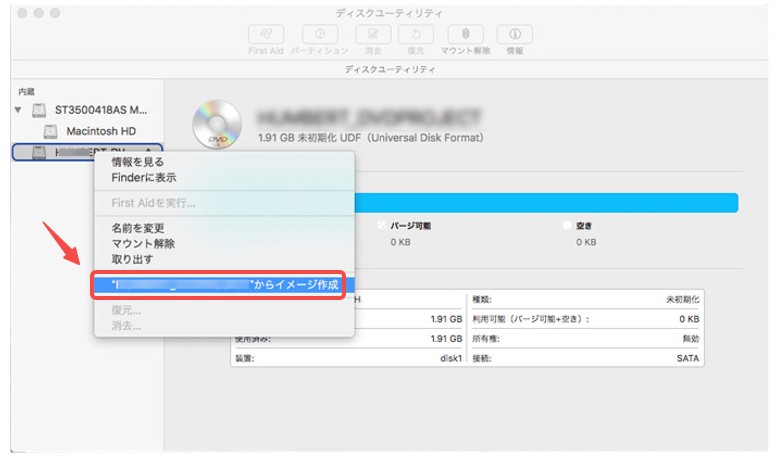Click the 所有権: label
Viewport: 778px width, 463px height.
pos(486,338)
